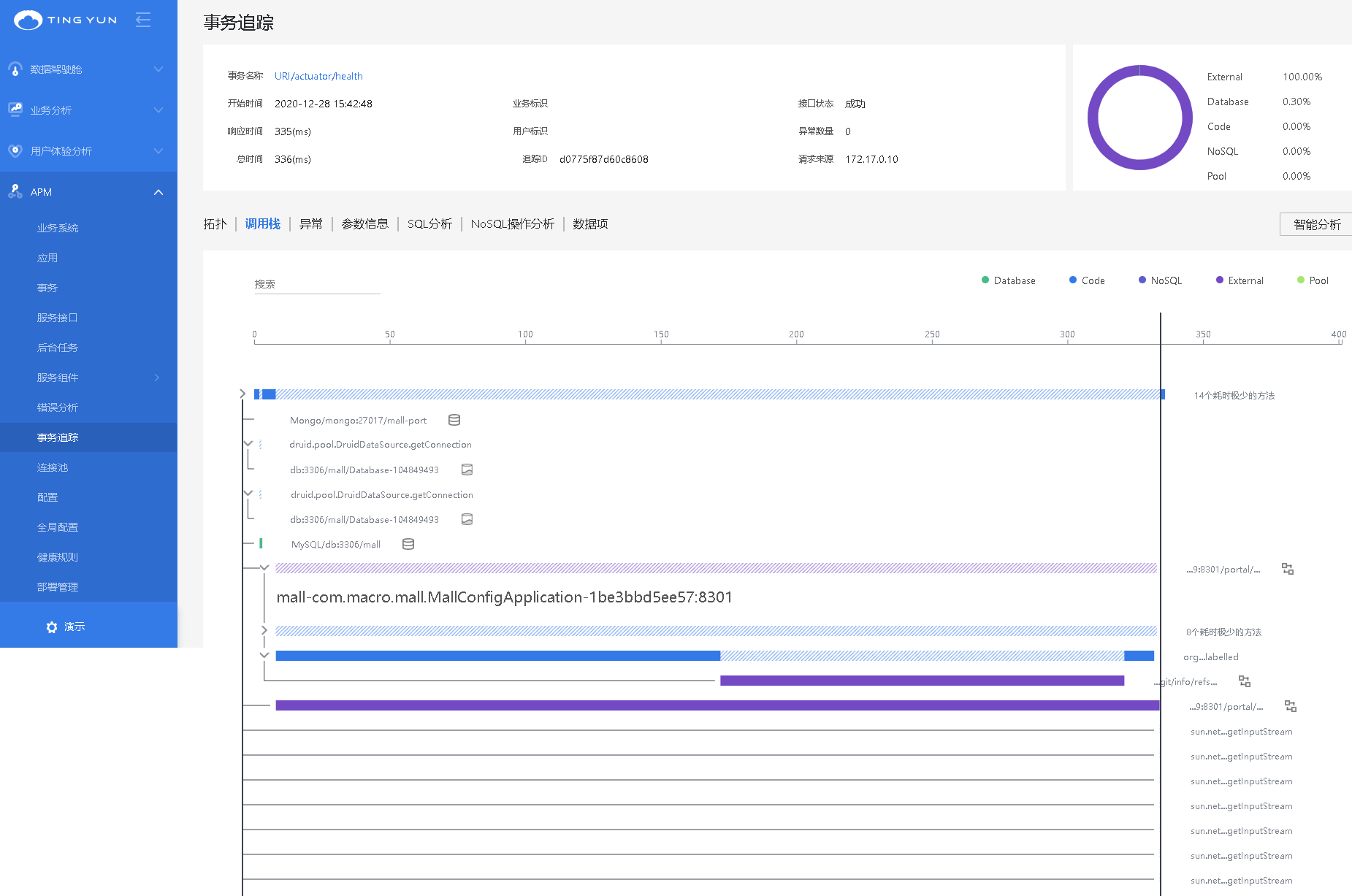Click the database icon next to MySQL/db:3306/mall

click(x=408, y=544)
